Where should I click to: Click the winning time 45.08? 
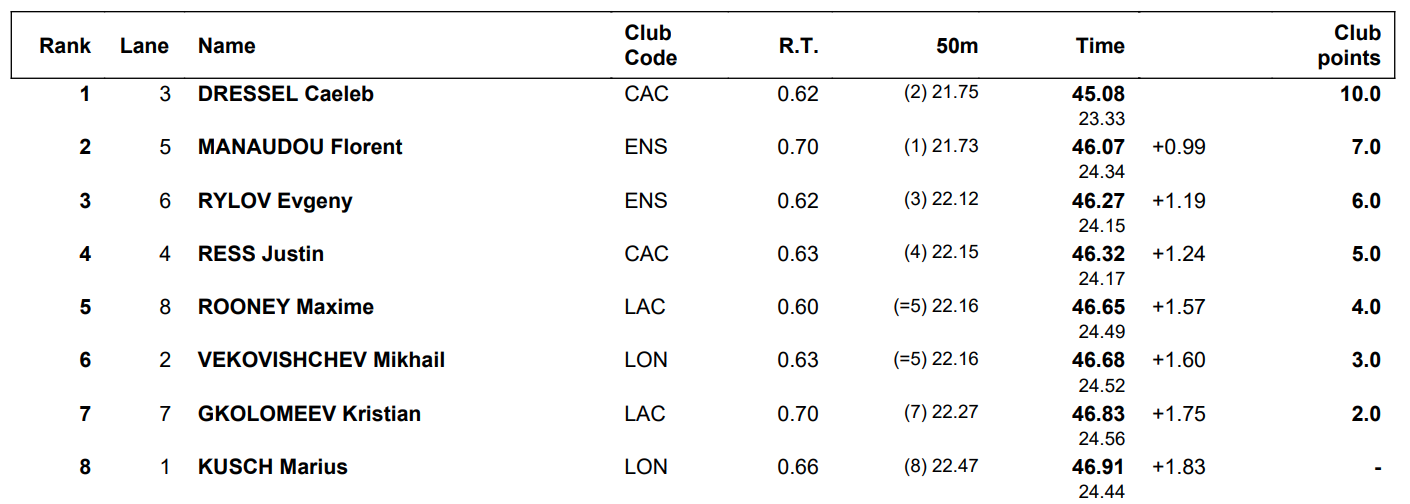pyautogui.click(x=1098, y=95)
